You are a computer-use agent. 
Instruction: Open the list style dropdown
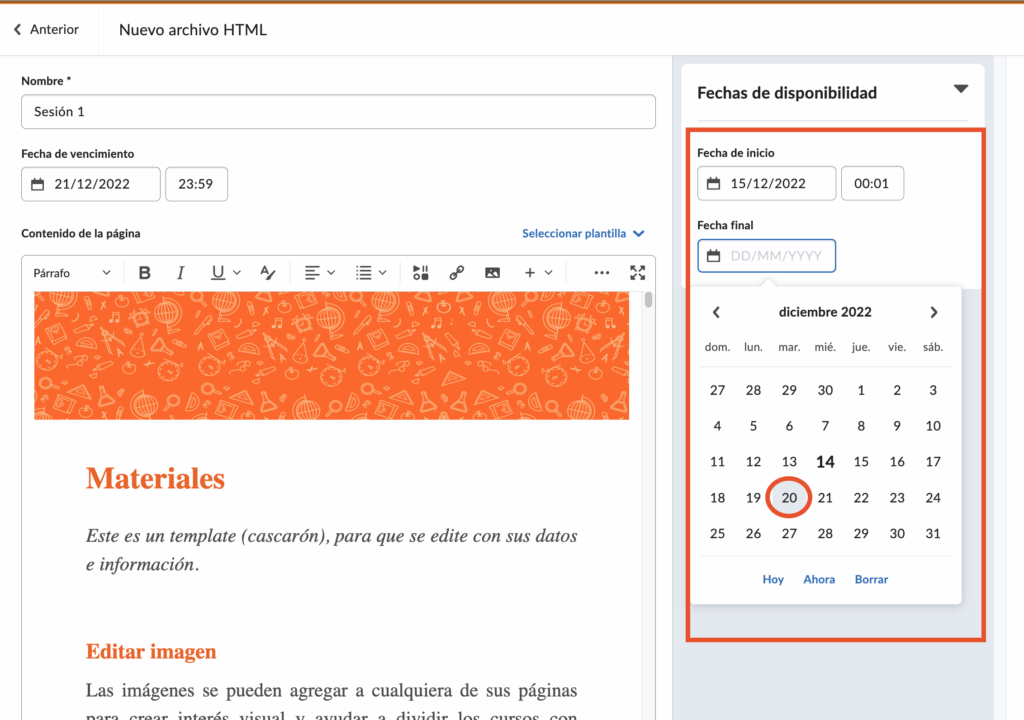click(372, 273)
